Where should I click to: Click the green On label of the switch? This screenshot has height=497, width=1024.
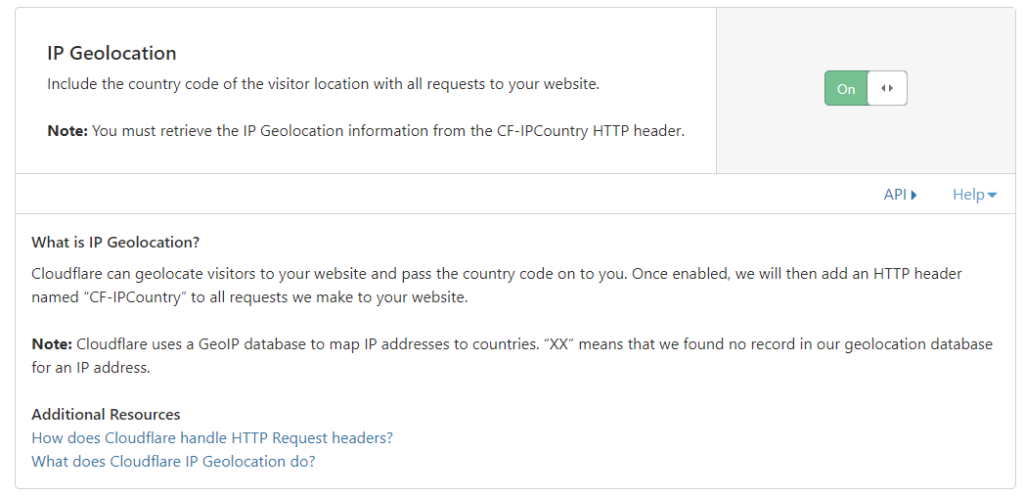[846, 89]
